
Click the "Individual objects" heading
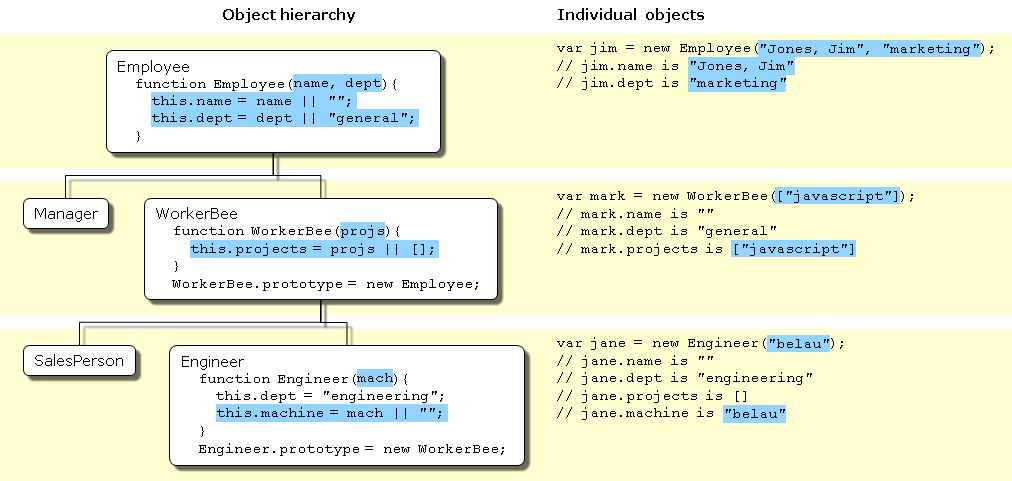[x=630, y=15]
